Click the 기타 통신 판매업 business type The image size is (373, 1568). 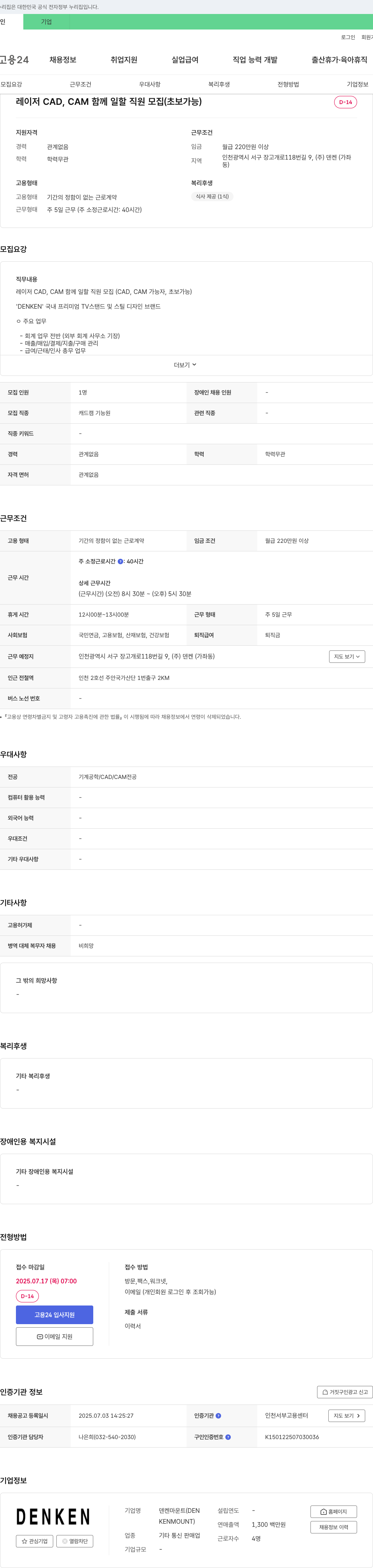point(179,1536)
